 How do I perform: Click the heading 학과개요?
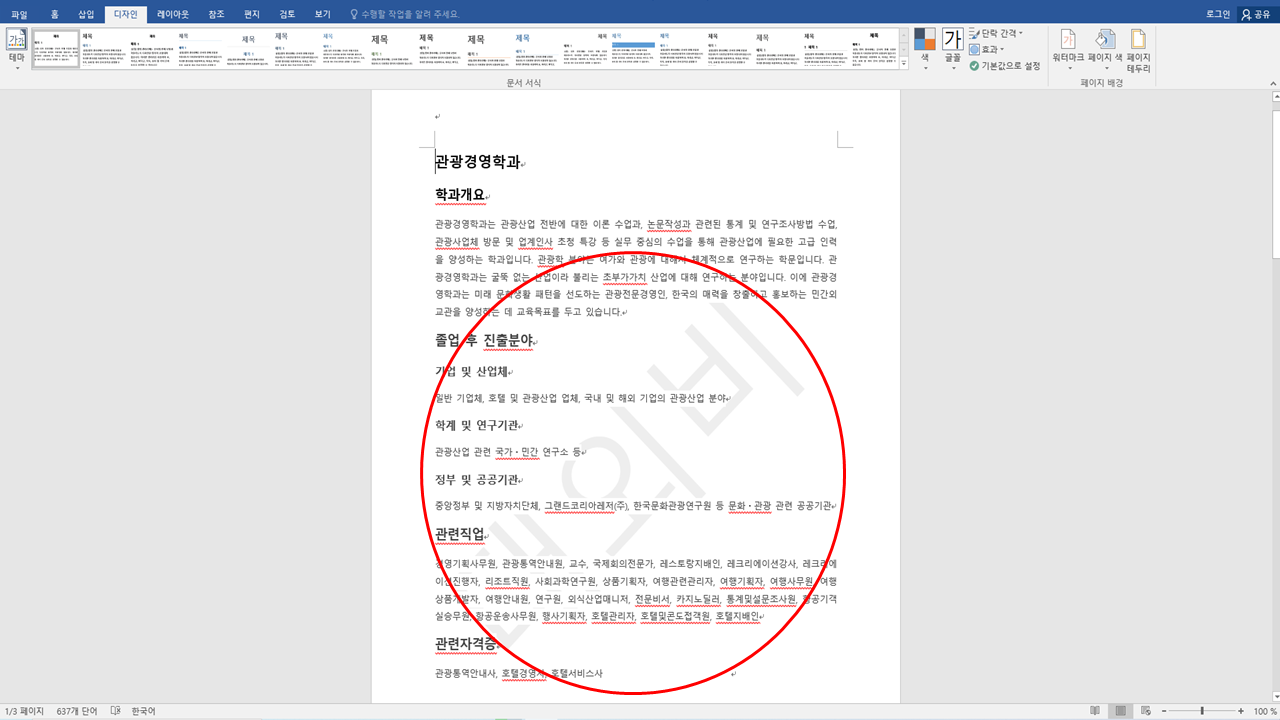[460, 194]
